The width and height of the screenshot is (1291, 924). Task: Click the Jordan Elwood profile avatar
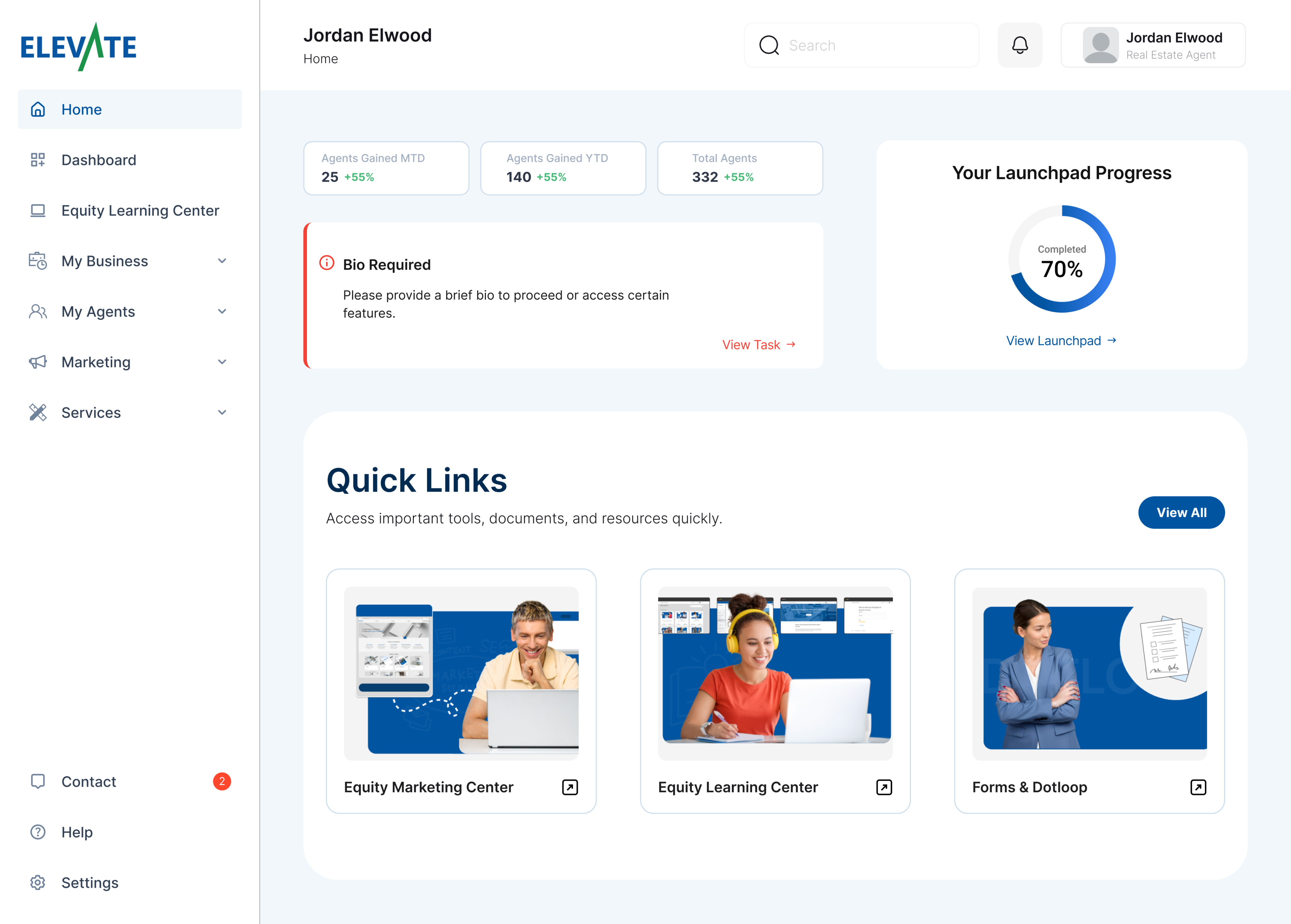click(1100, 45)
